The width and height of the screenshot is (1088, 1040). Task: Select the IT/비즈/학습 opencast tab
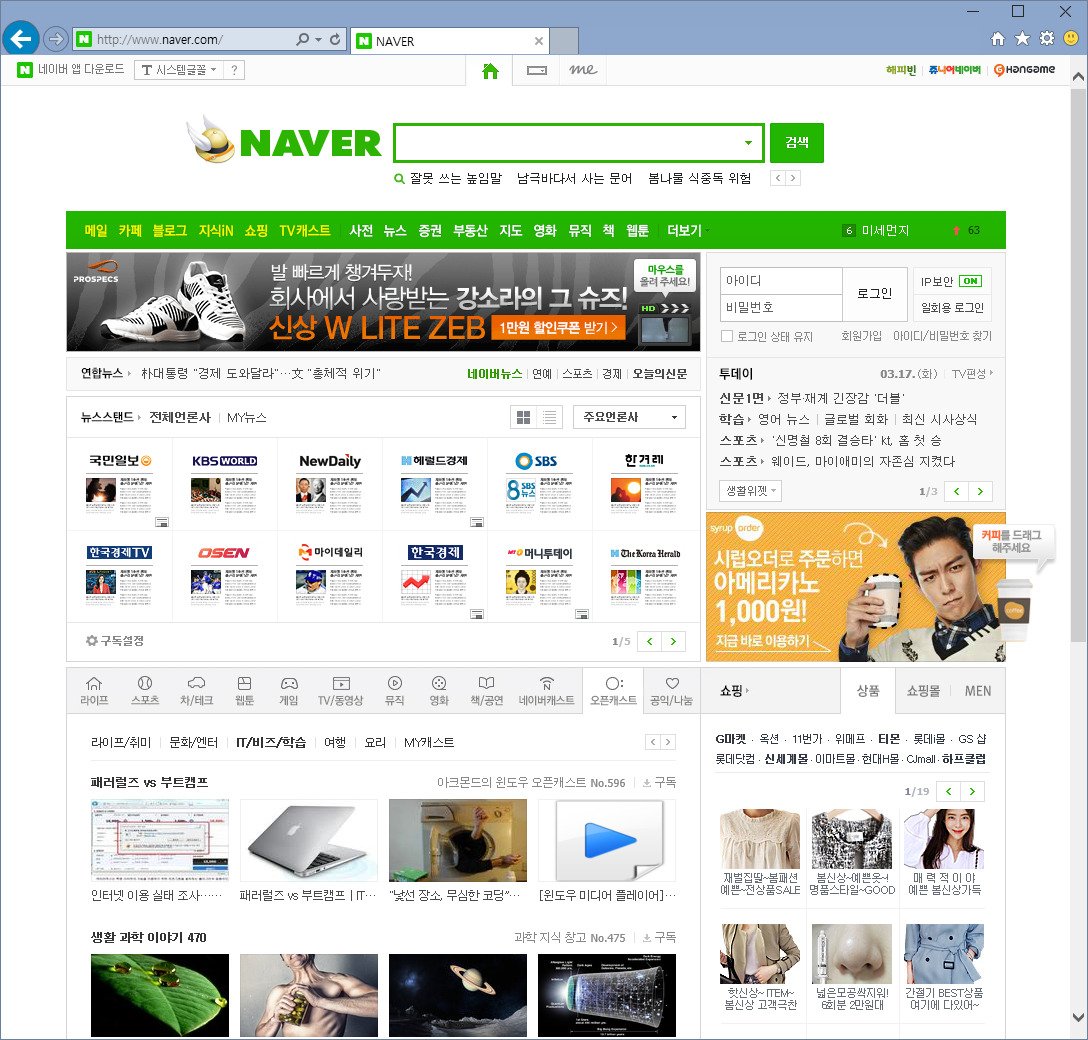pyautogui.click(x=271, y=742)
